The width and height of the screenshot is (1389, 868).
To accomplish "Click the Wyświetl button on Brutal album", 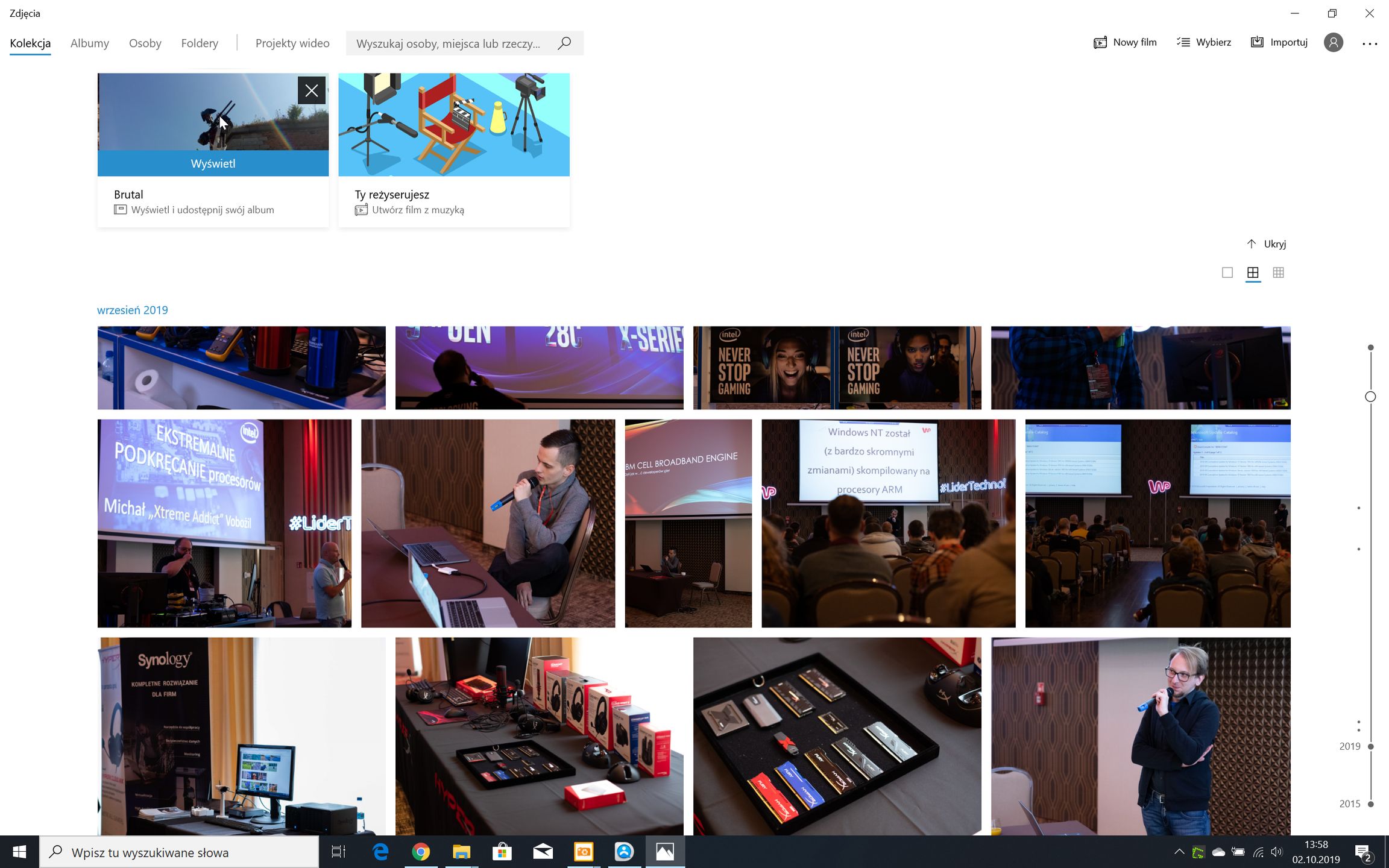I will coord(213,164).
